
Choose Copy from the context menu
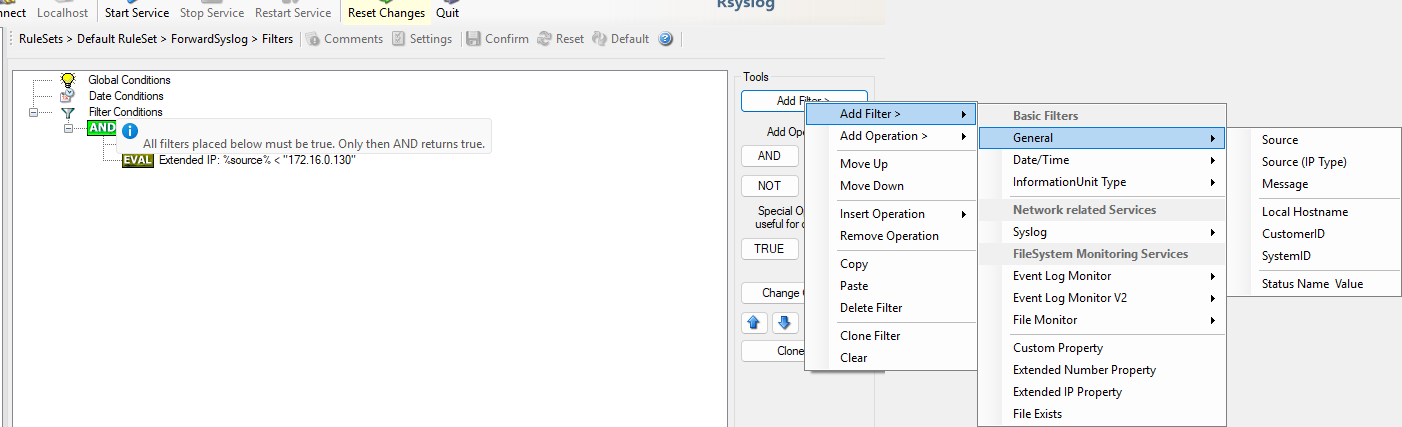(891, 264)
